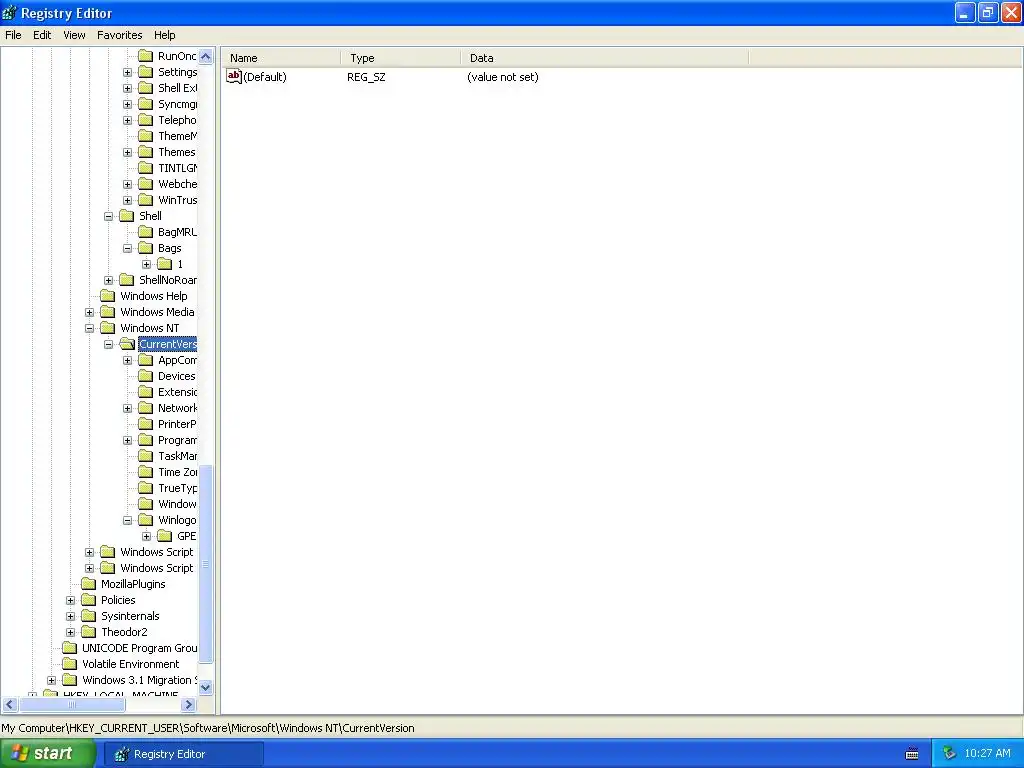Select the Time Zones folder icon
1024x768 pixels.
coord(146,472)
